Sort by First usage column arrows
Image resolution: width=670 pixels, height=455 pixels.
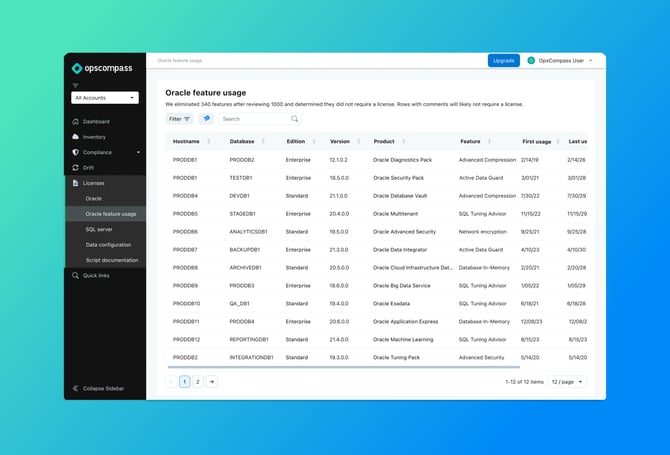pyautogui.click(x=558, y=141)
